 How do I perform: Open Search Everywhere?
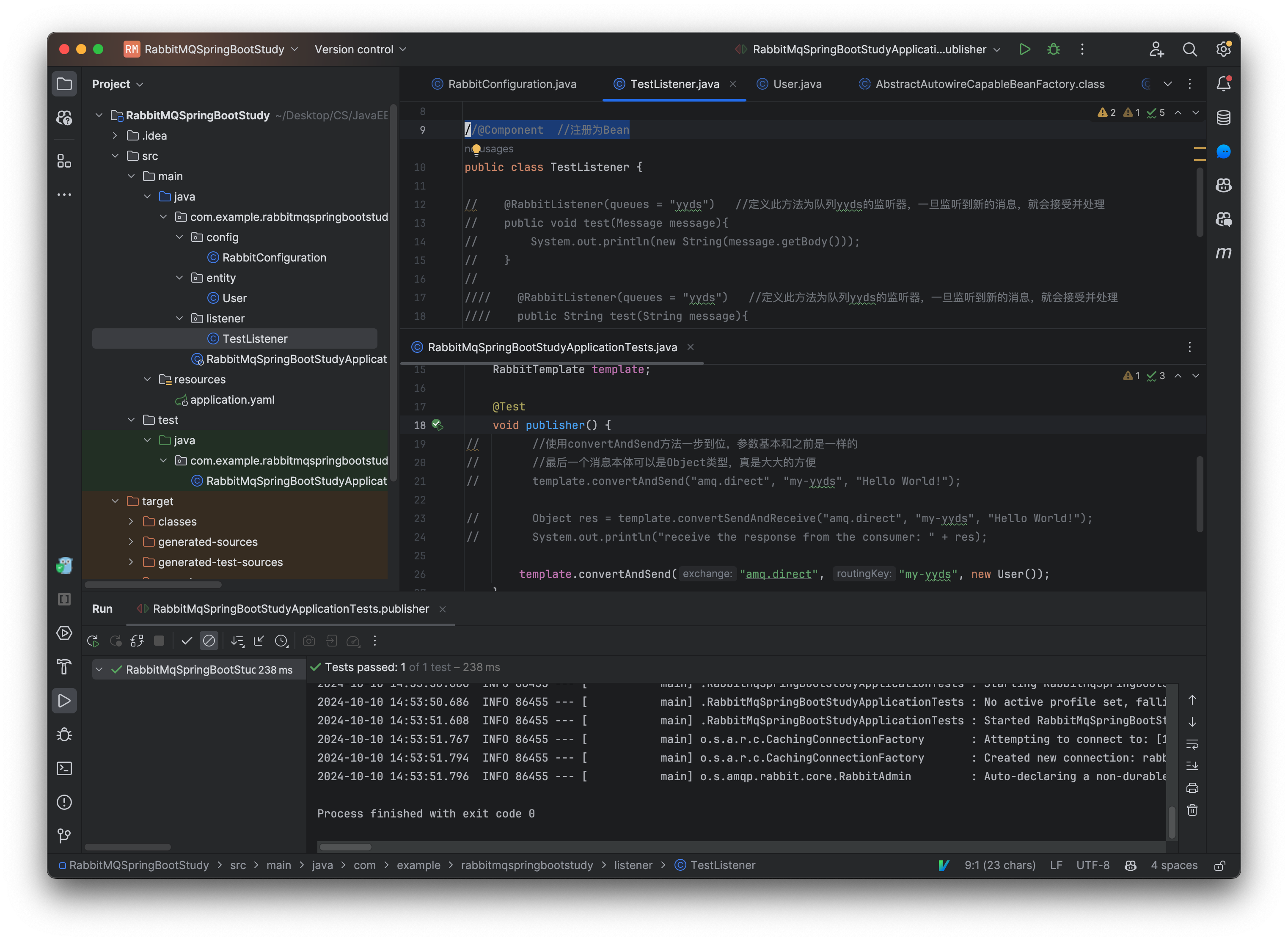pyautogui.click(x=1190, y=49)
